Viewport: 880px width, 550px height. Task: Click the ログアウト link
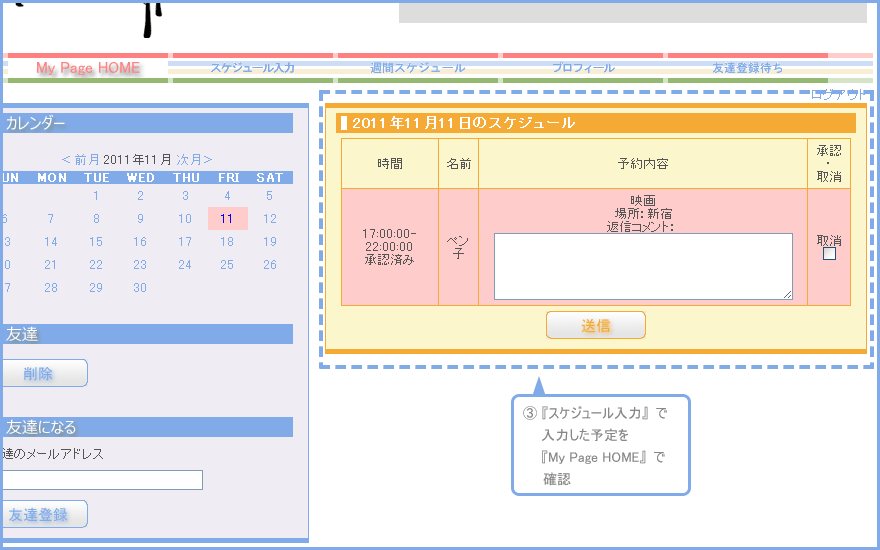(840, 95)
